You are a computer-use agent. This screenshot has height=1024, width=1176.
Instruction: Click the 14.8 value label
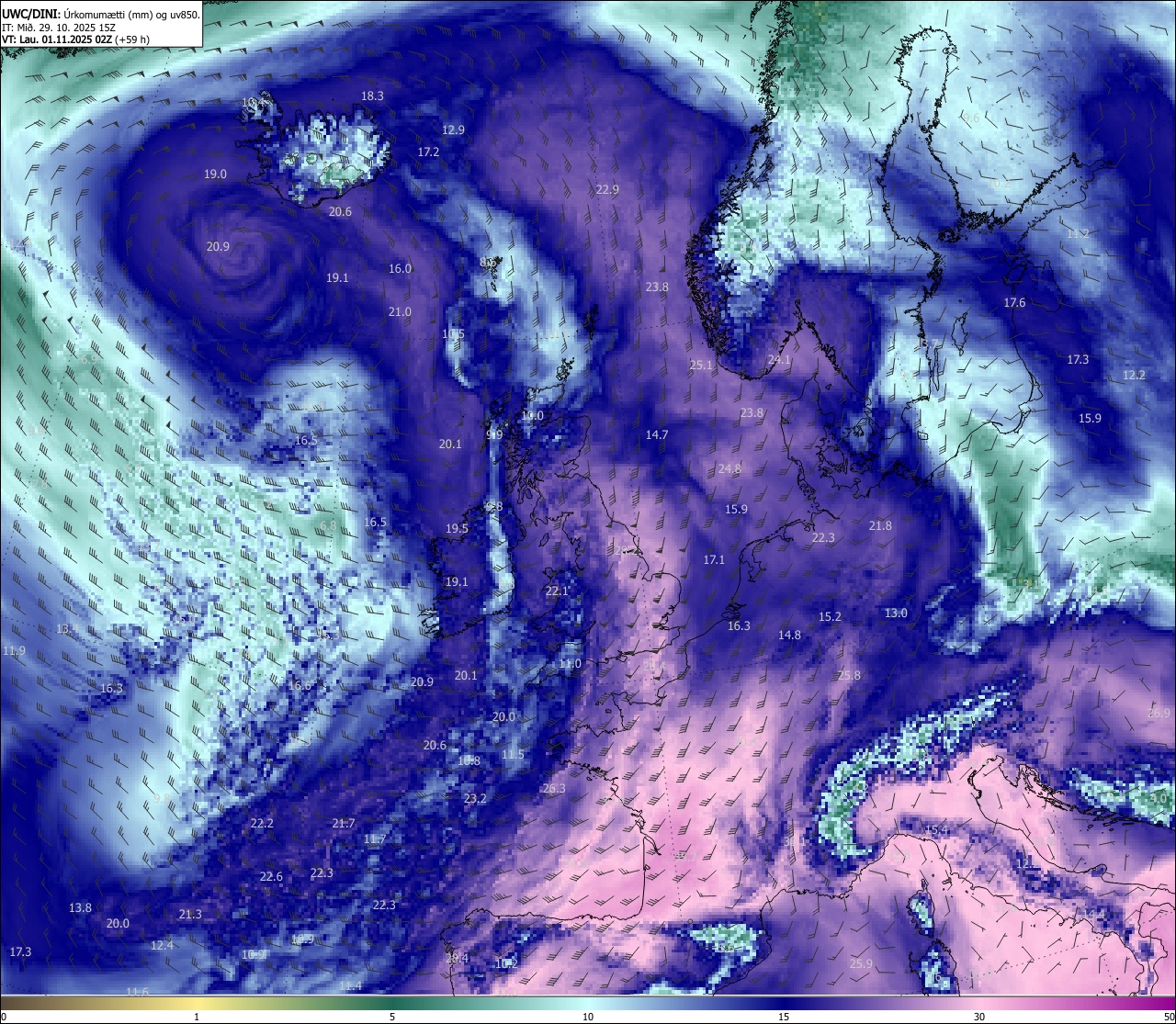(x=789, y=636)
